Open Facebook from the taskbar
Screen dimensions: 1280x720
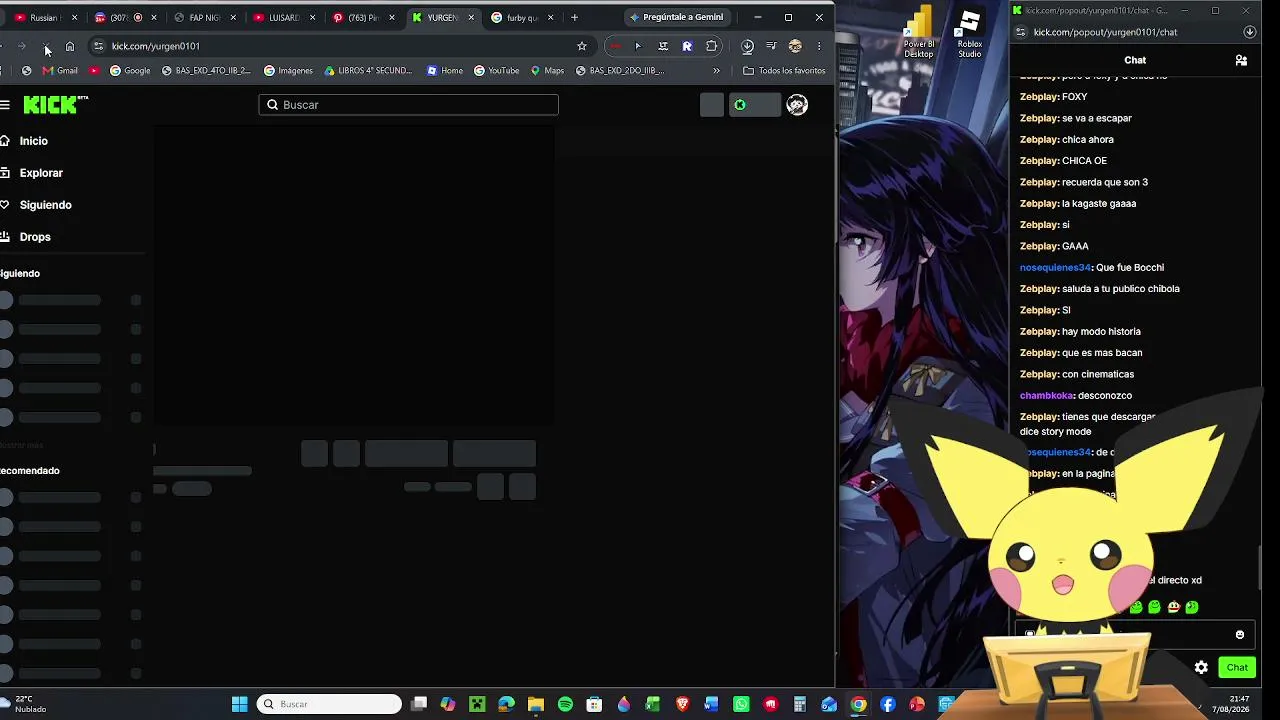click(x=888, y=704)
